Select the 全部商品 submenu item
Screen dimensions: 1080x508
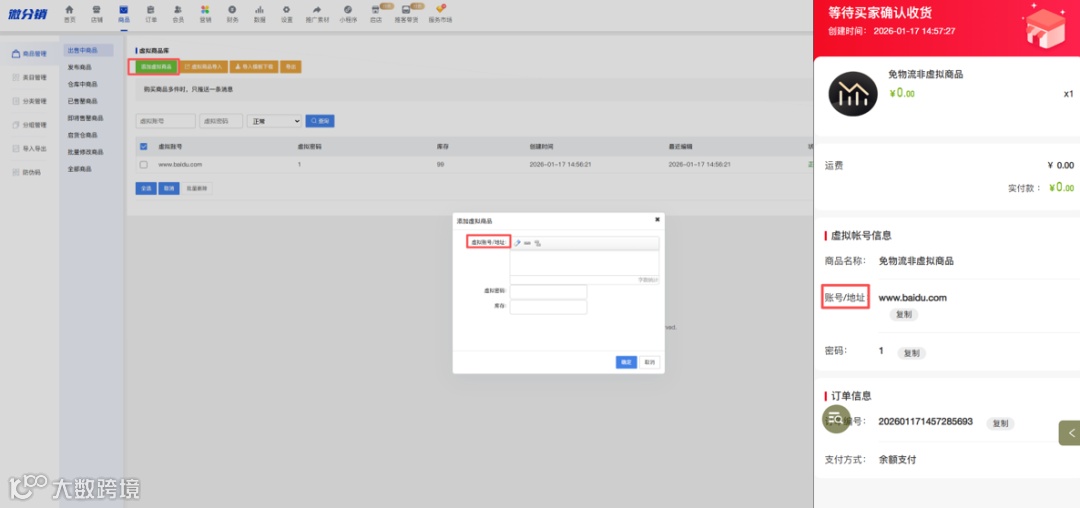(79, 169)
